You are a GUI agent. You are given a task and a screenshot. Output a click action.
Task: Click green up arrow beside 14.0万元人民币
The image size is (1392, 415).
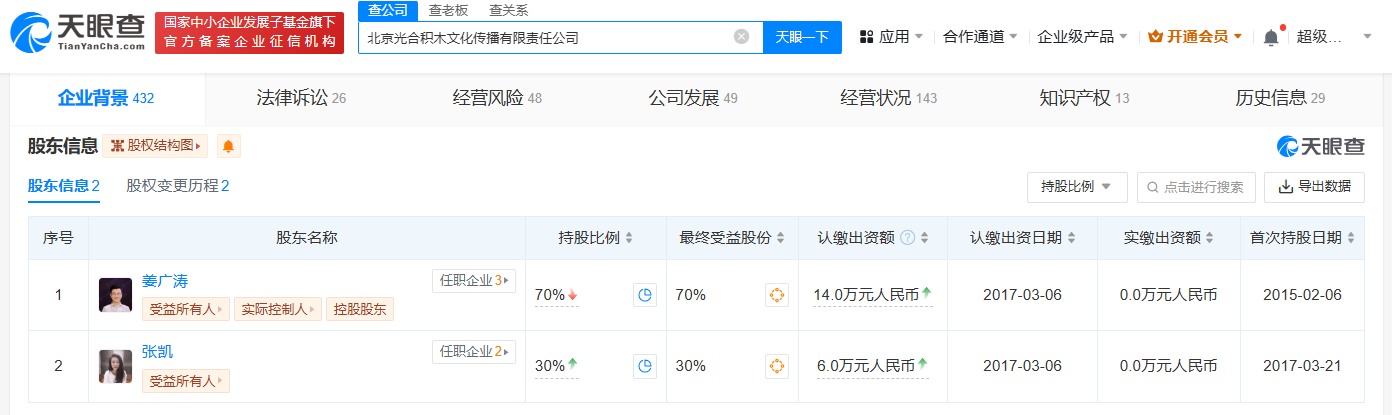pyautogui.click(x=926, y=293)
